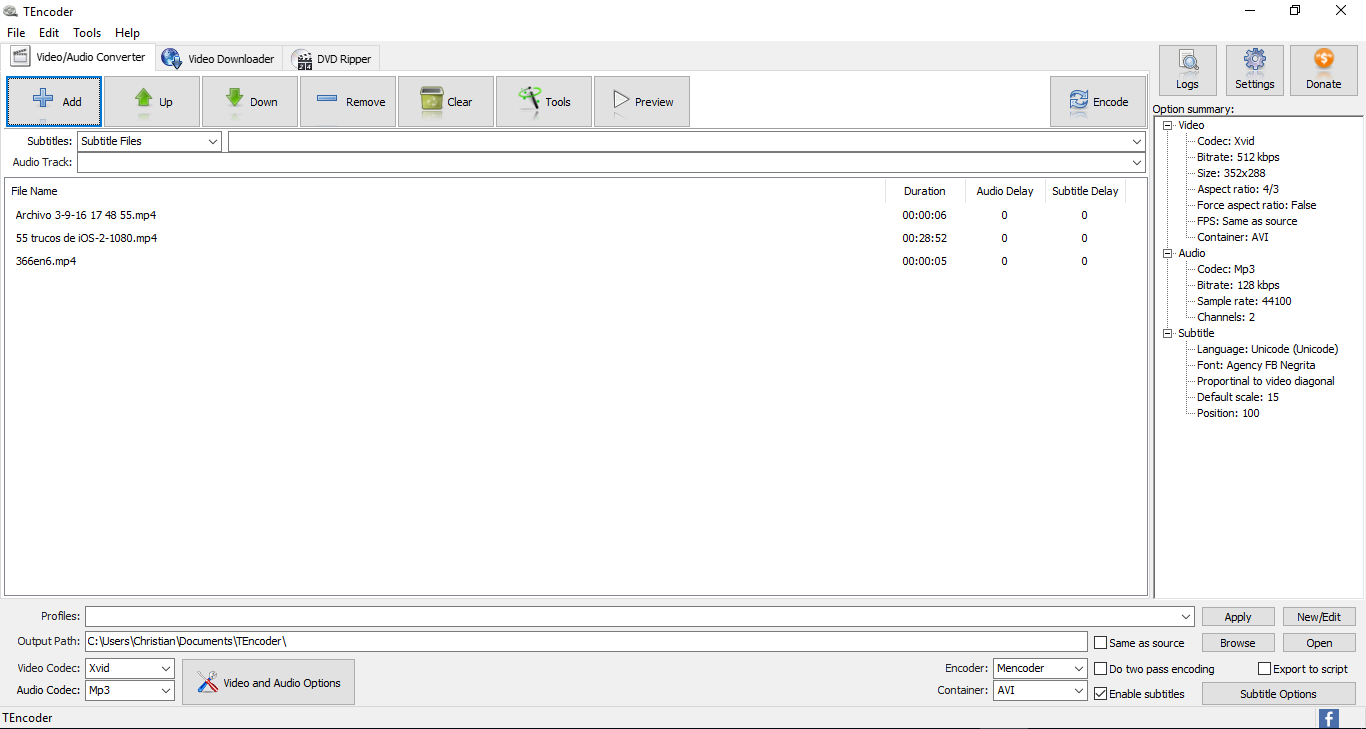Move item down with Down arrow
This screenshot has height=729, width=1366.
coord(250,102)
